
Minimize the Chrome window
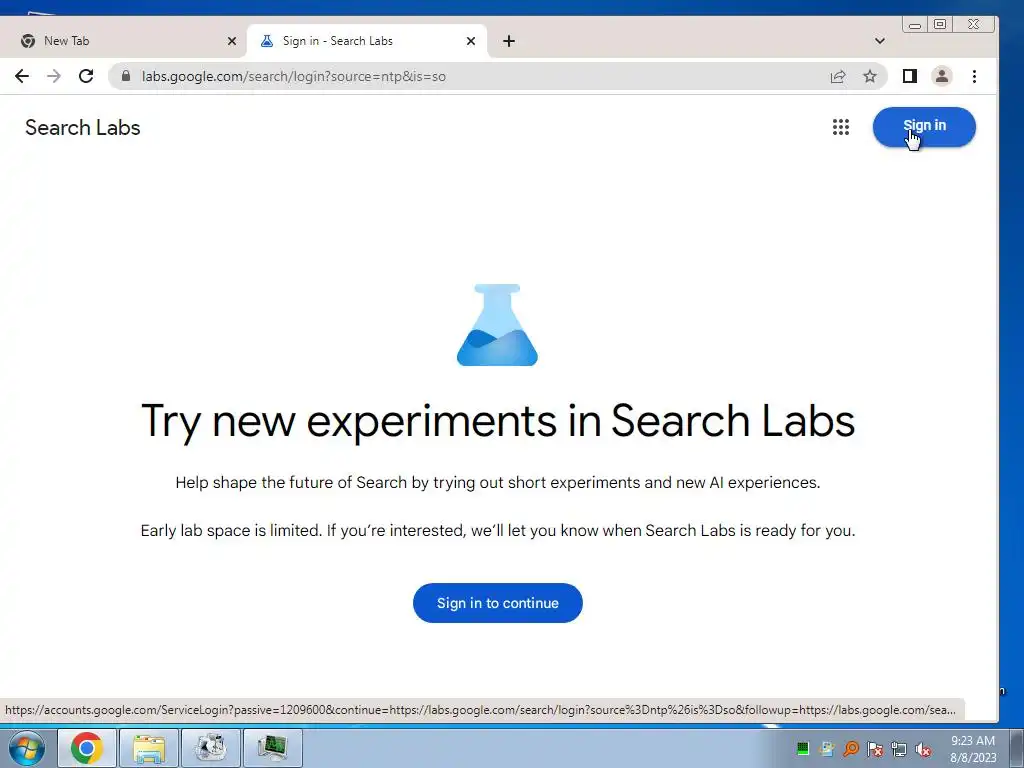[x=915, y=25]
